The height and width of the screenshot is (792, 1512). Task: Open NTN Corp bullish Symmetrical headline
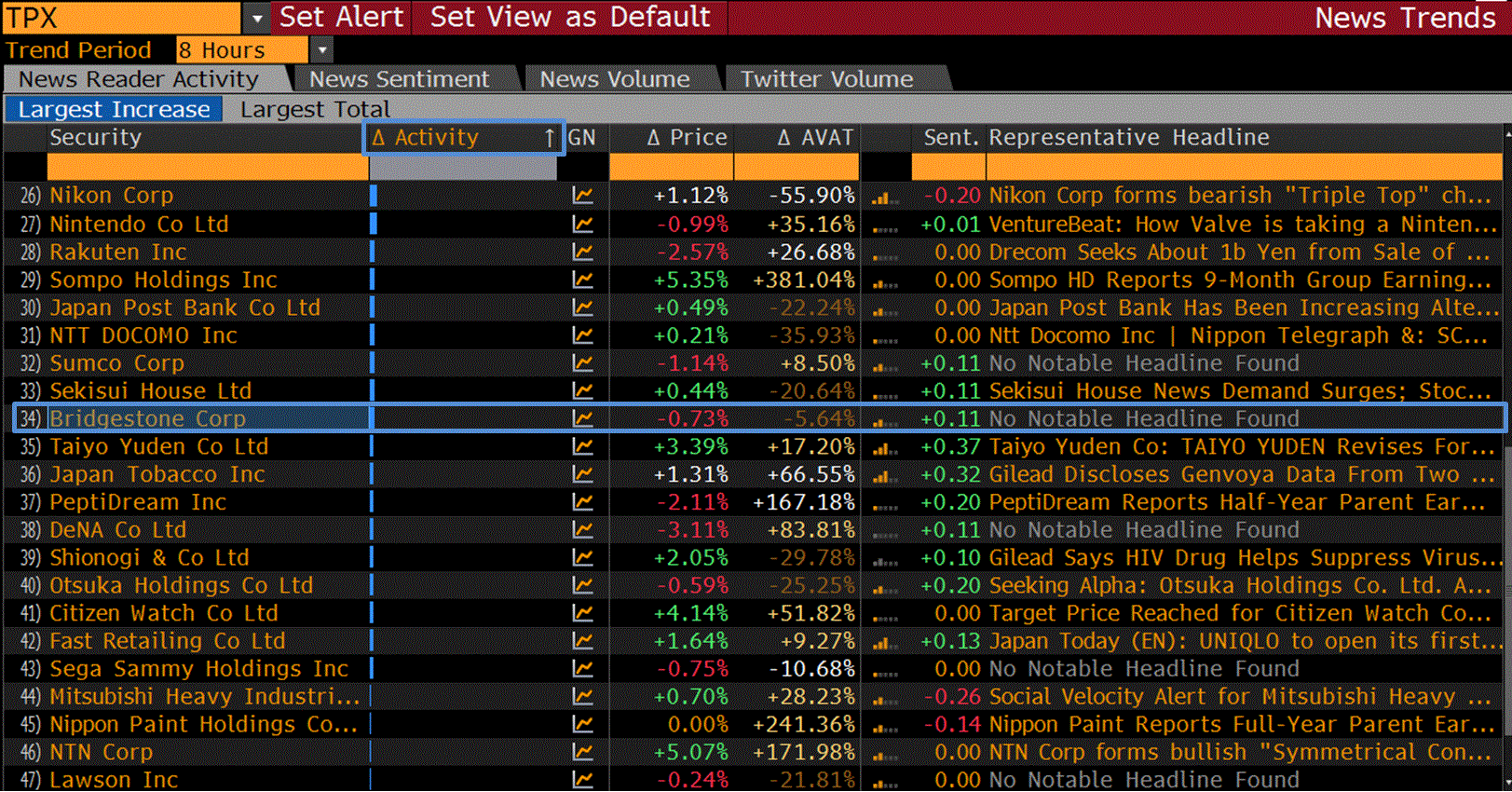1240,753
